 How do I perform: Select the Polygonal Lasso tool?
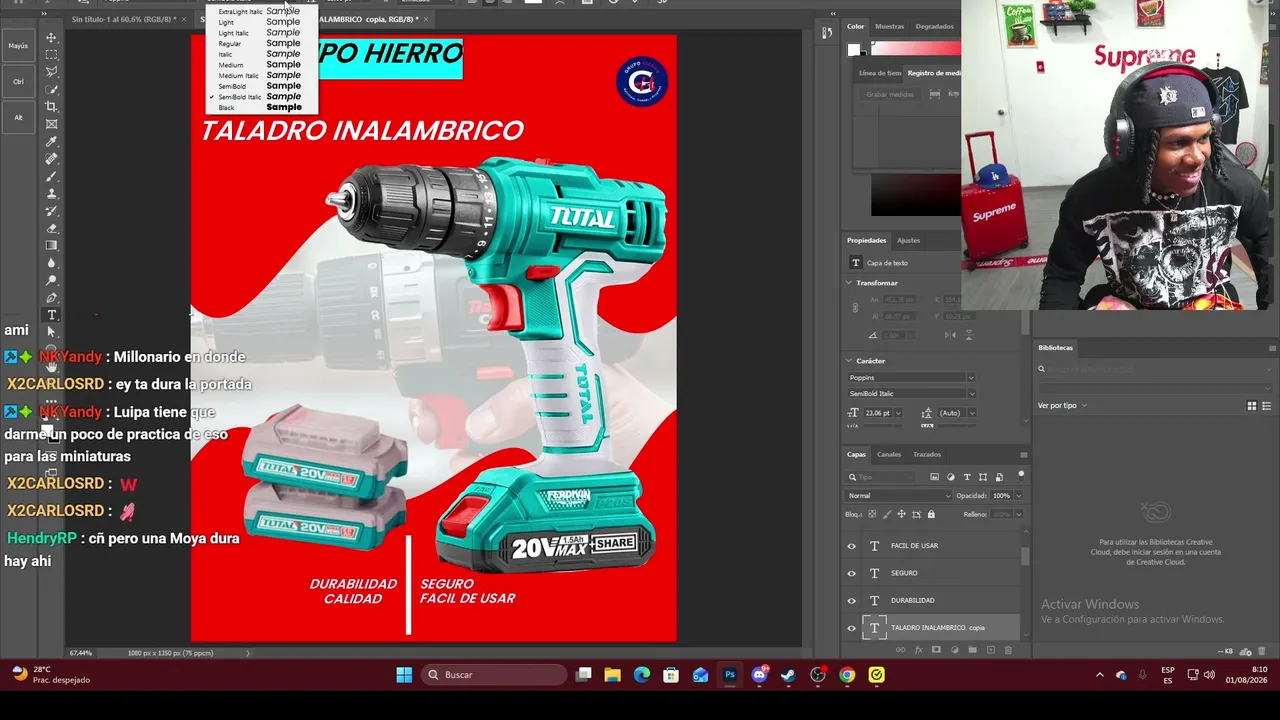tap(51, 72)
